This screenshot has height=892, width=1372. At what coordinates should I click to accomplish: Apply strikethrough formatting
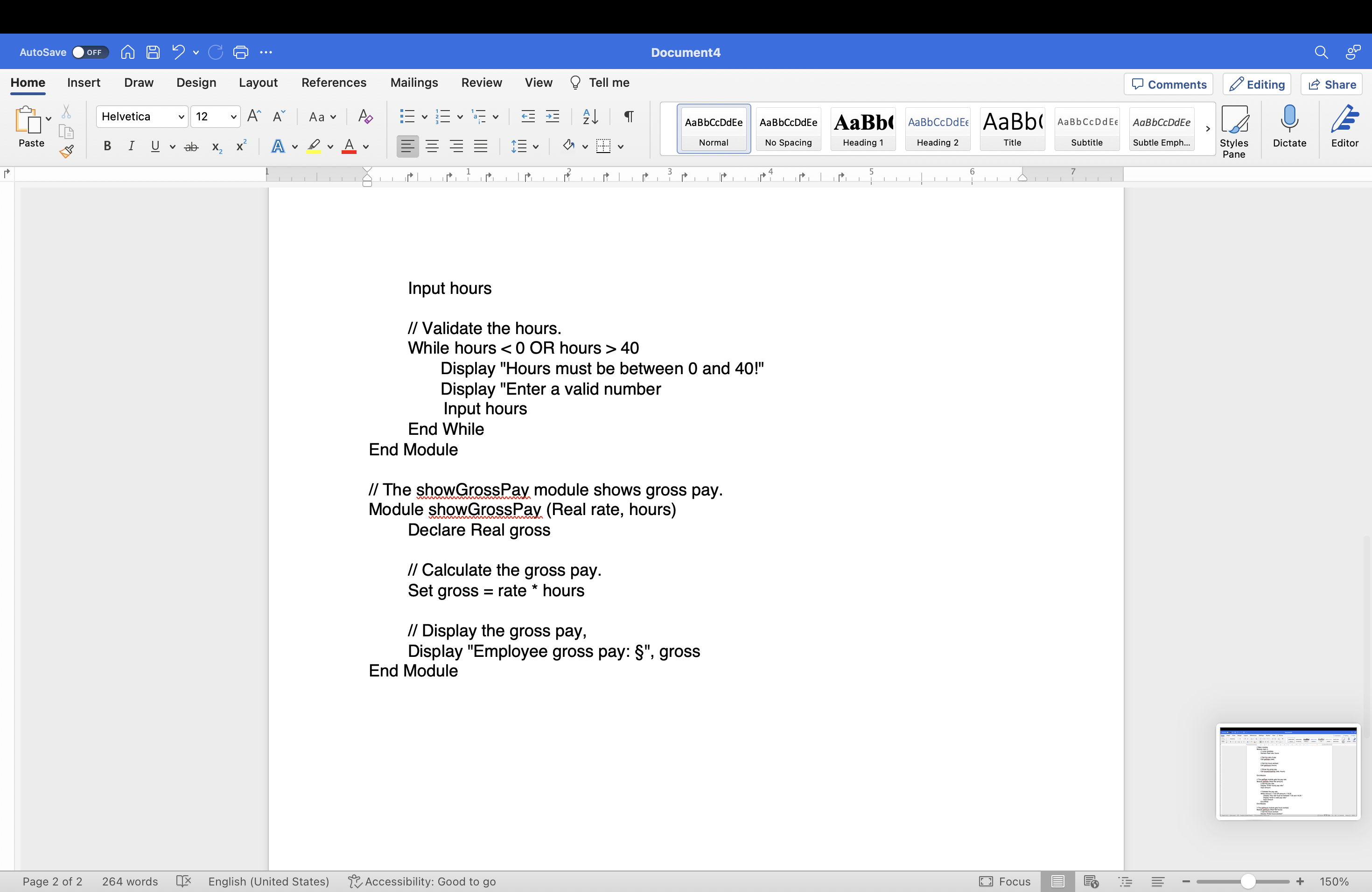coord(191,147)
